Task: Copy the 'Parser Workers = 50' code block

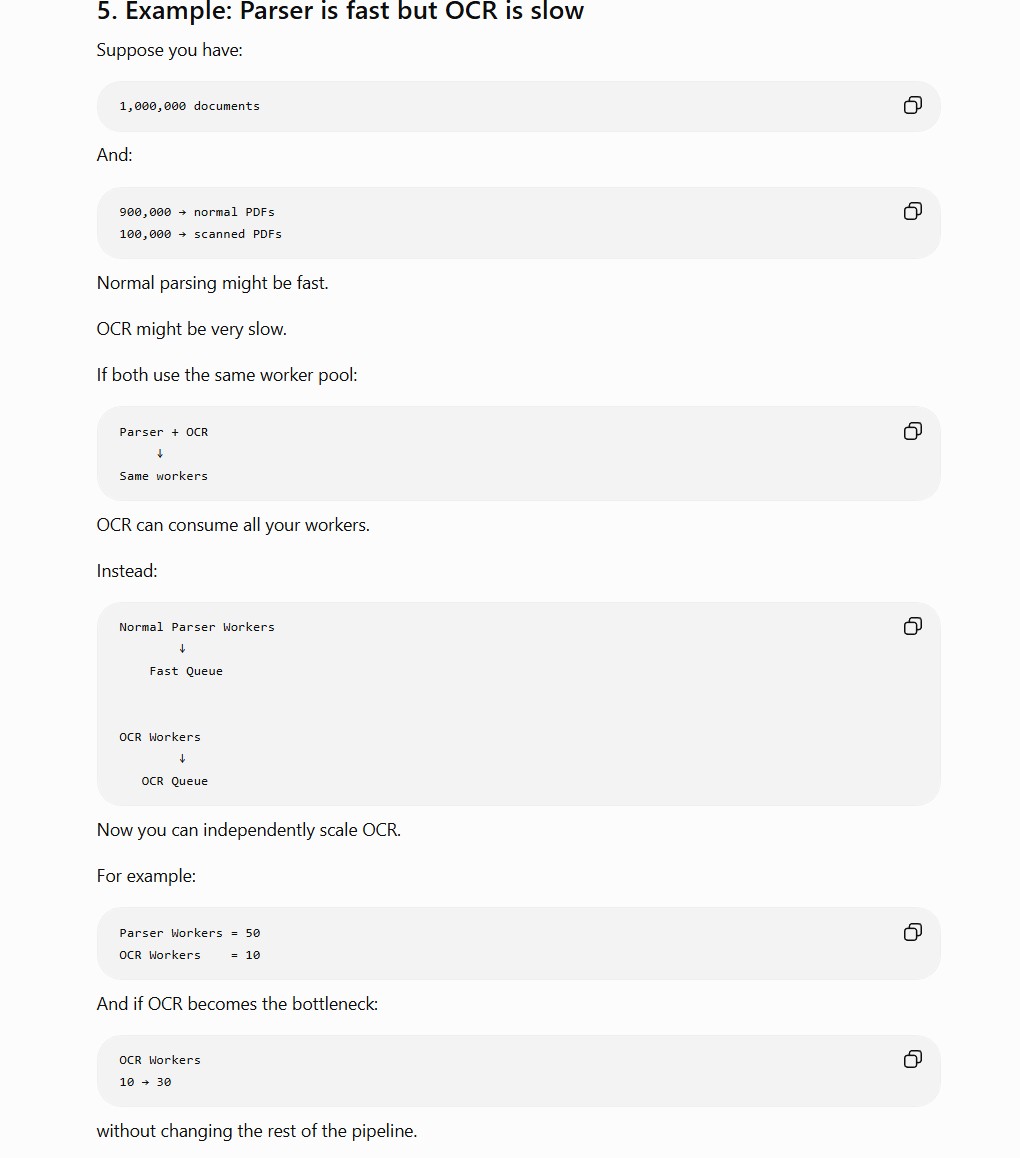Action: pos(912,932)
